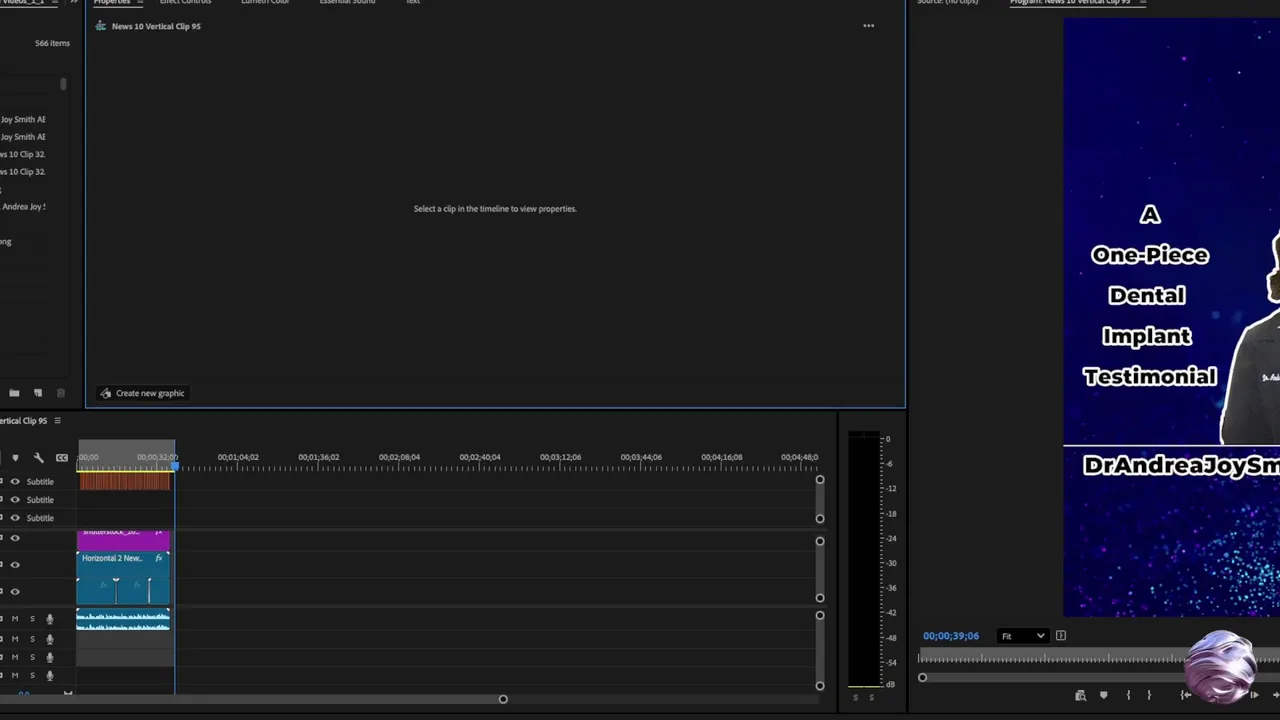The width and height of the screenshot is (1280, 720).
Task: Click Mark In bracket in Program monitor
Action: [1128, 695]
